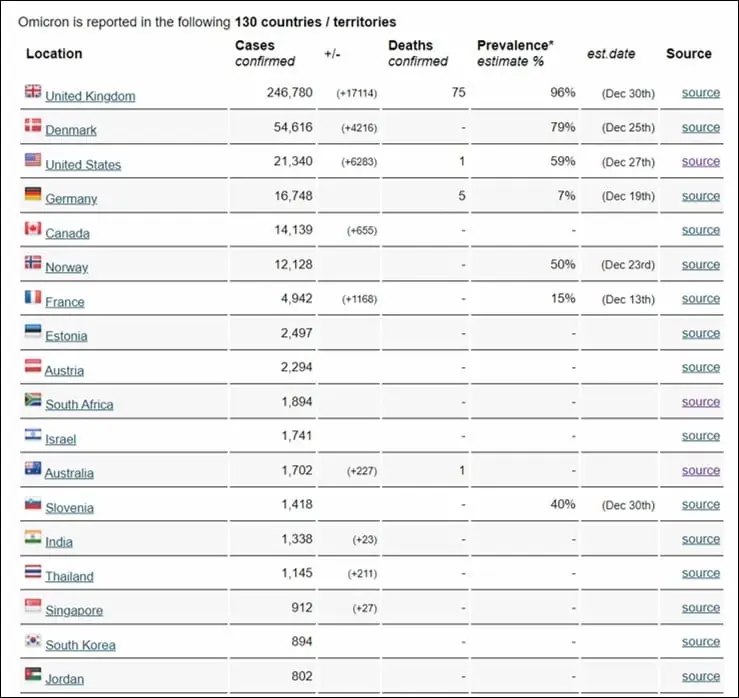739x698 pixels.
Task: Visit the source link in South Africa row
Action: 701,402
